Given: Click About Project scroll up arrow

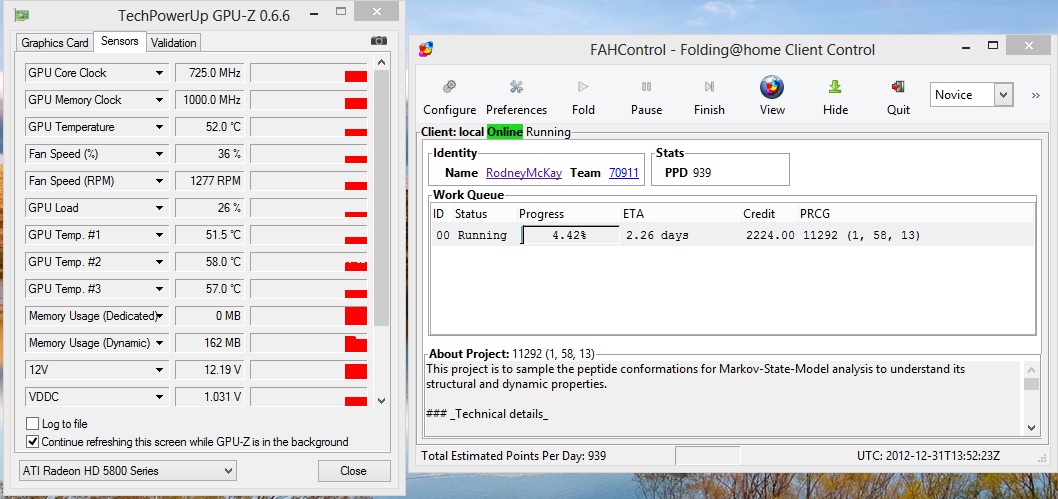Looking at the screenshot, I should [x=1031, y=369].
